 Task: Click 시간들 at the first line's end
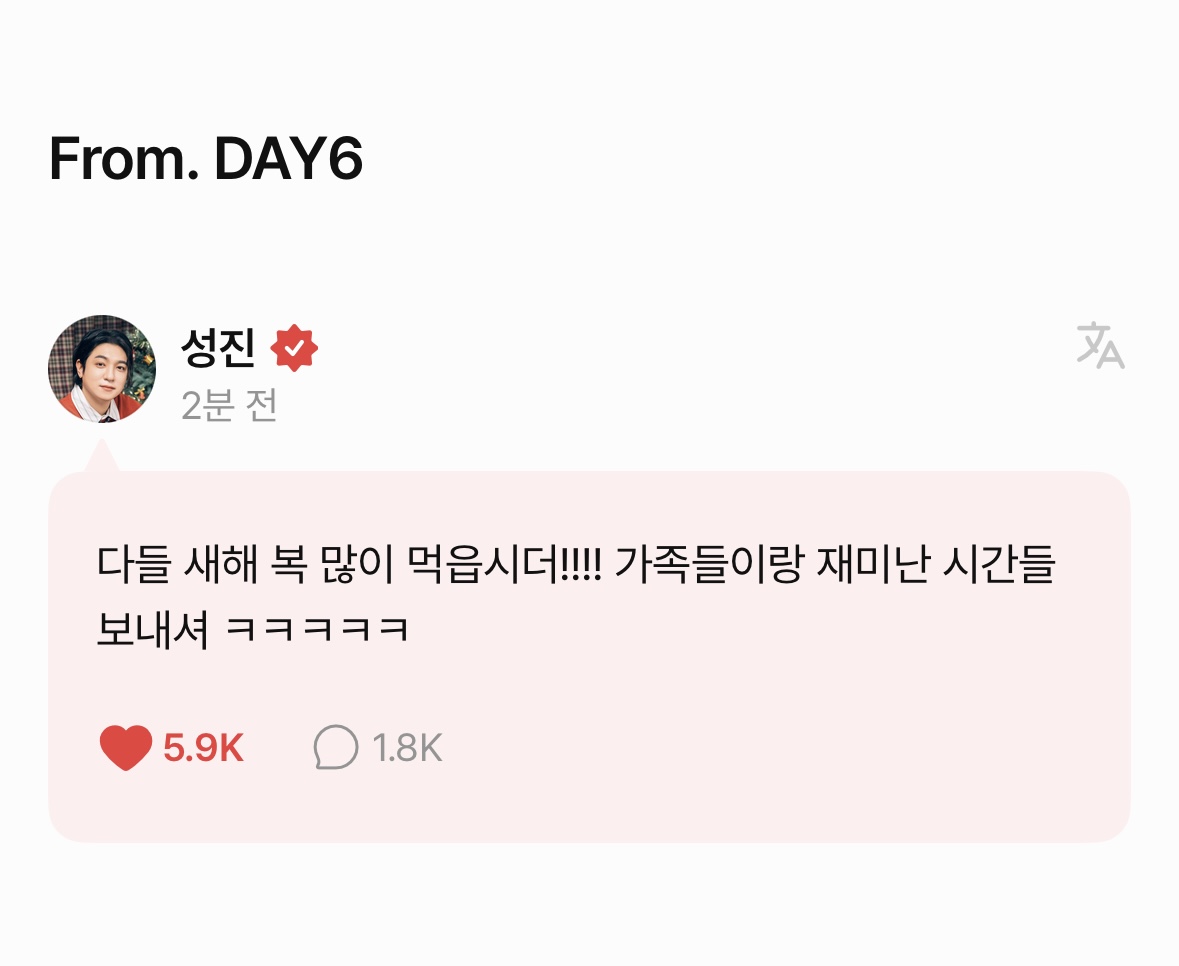[x=999, y=565]
